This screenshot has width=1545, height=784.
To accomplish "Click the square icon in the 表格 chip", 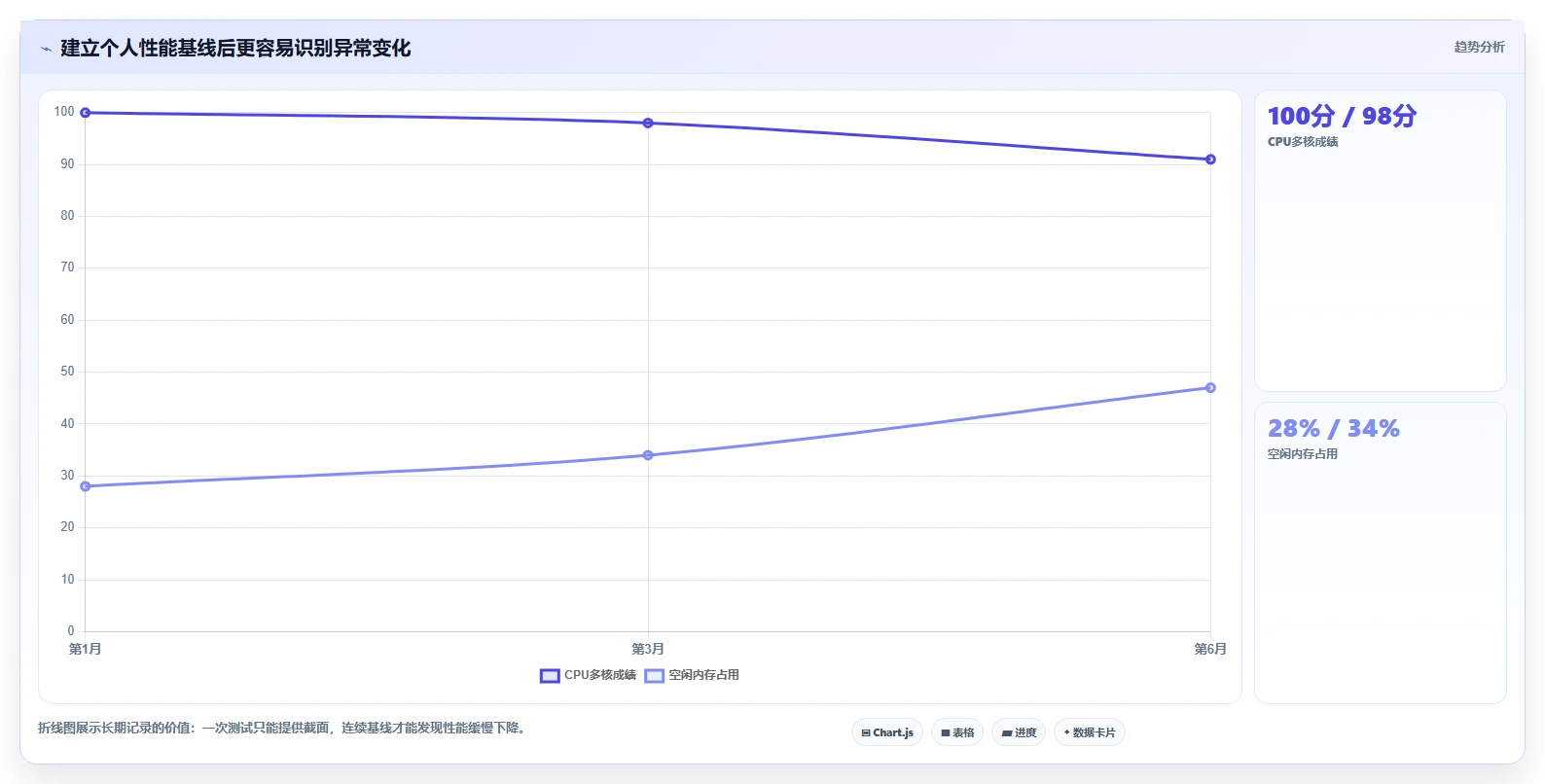I will click(x=945, y=733).
